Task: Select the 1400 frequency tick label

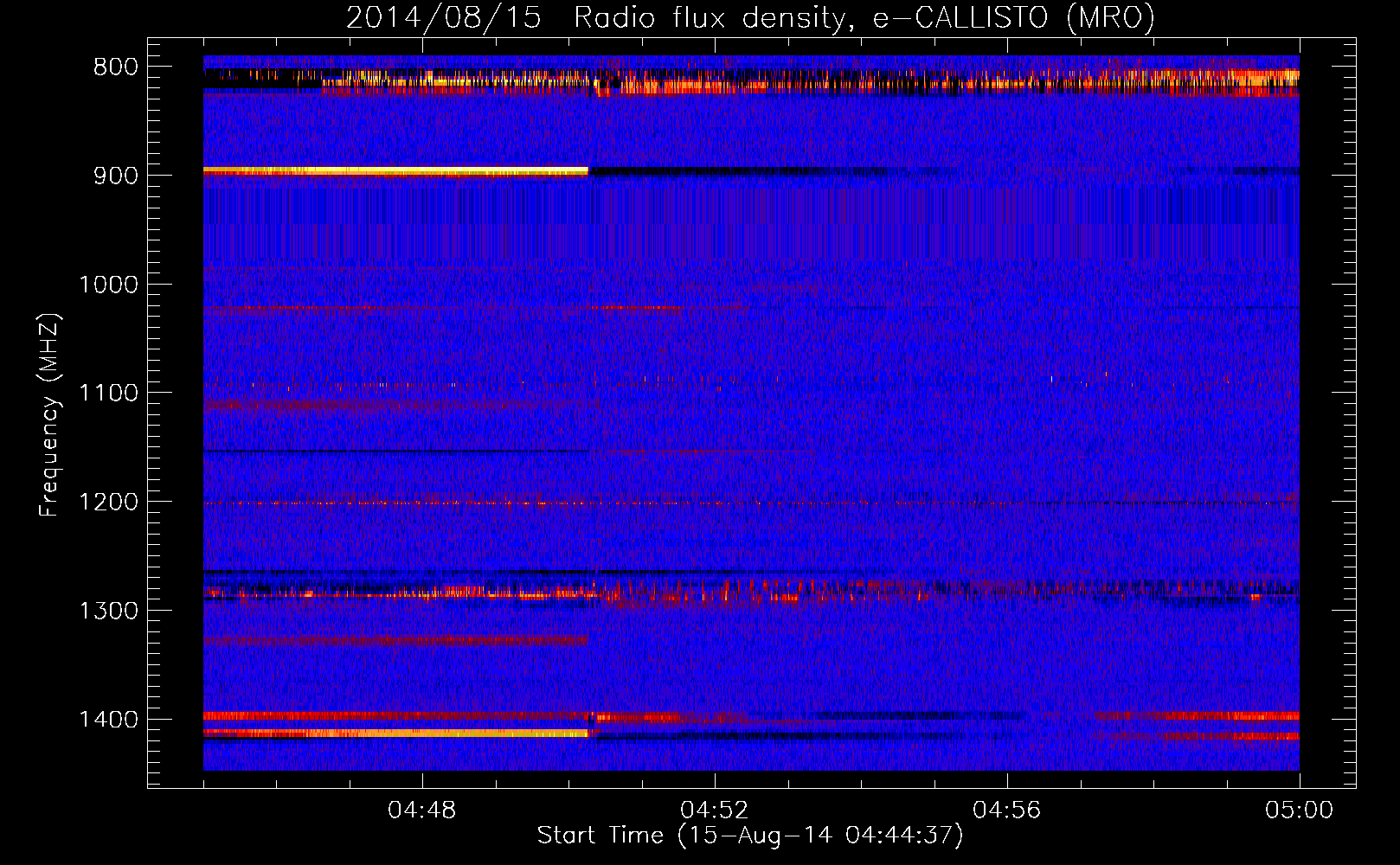Action: (108, 720)
